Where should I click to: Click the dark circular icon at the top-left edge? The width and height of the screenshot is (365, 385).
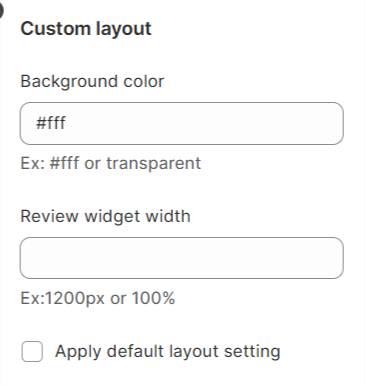click(x=1, y=11)
